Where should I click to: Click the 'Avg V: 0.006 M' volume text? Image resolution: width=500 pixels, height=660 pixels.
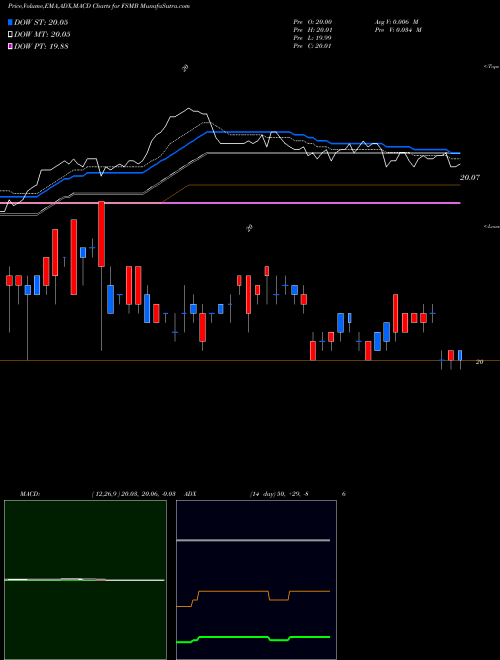pyautogui.click(x=396, y=22)
